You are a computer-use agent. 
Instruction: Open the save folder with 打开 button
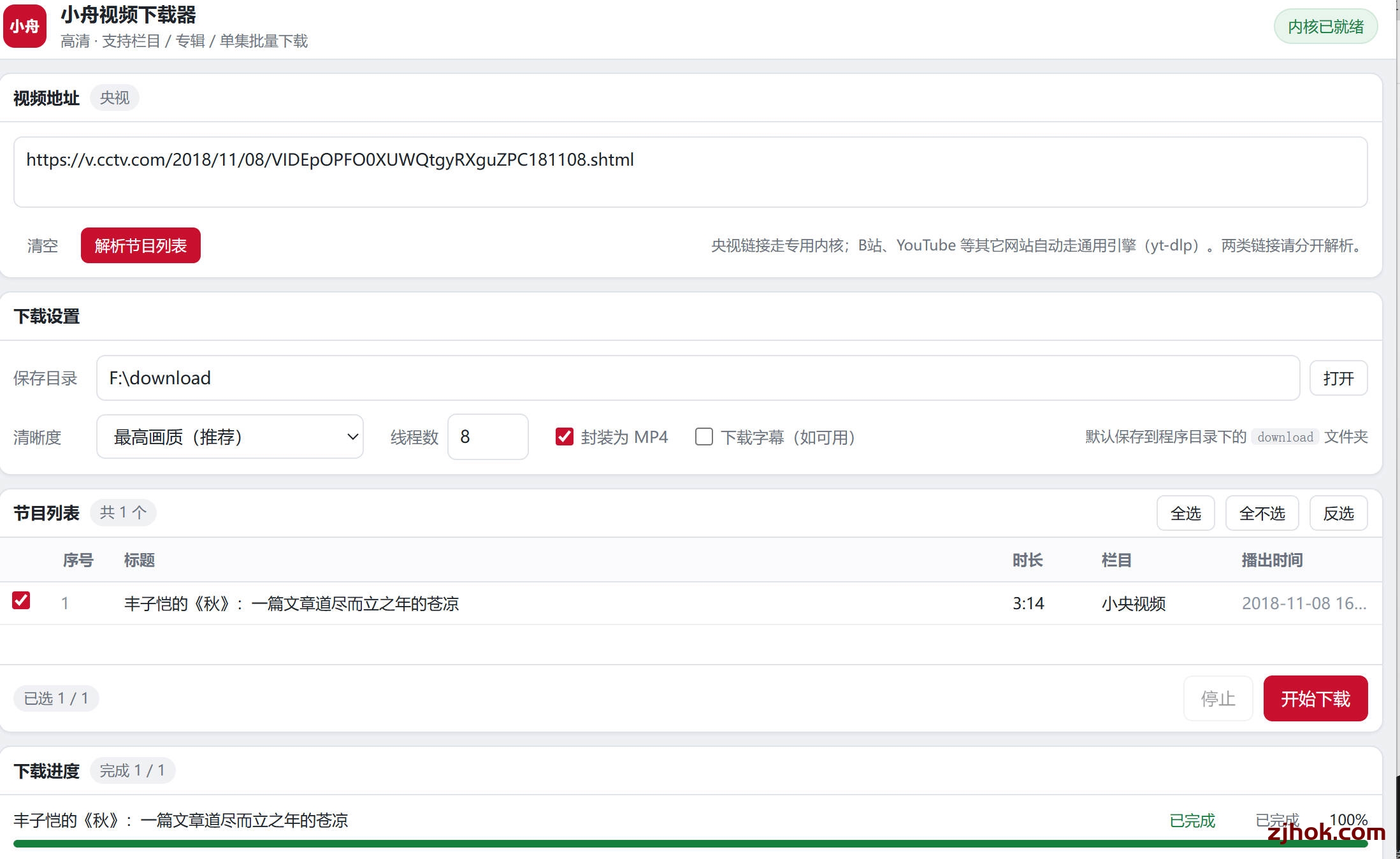click(1338, 379)
